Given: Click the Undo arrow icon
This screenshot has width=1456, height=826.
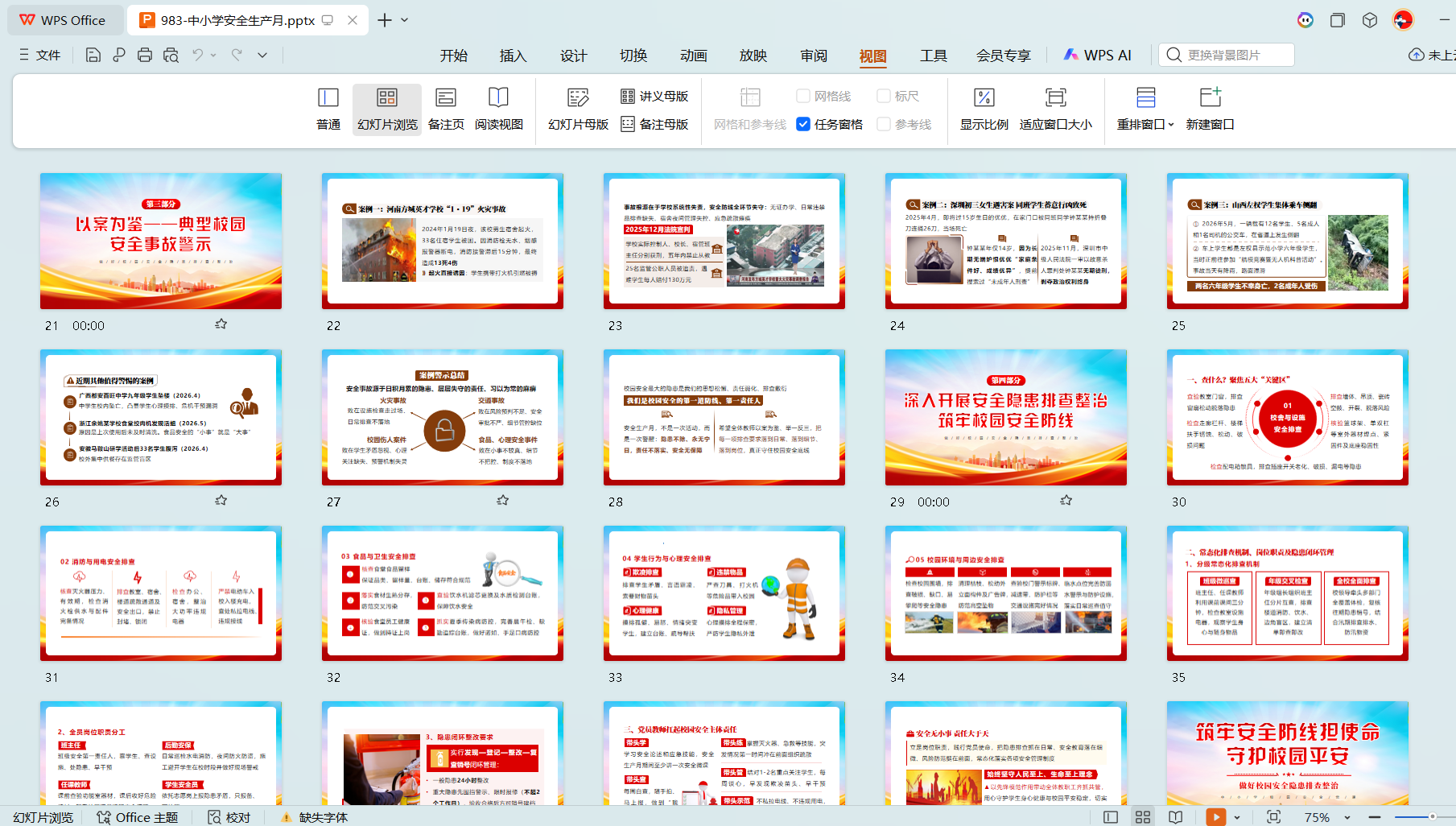Looking at the screenshot, I should 197,55.
